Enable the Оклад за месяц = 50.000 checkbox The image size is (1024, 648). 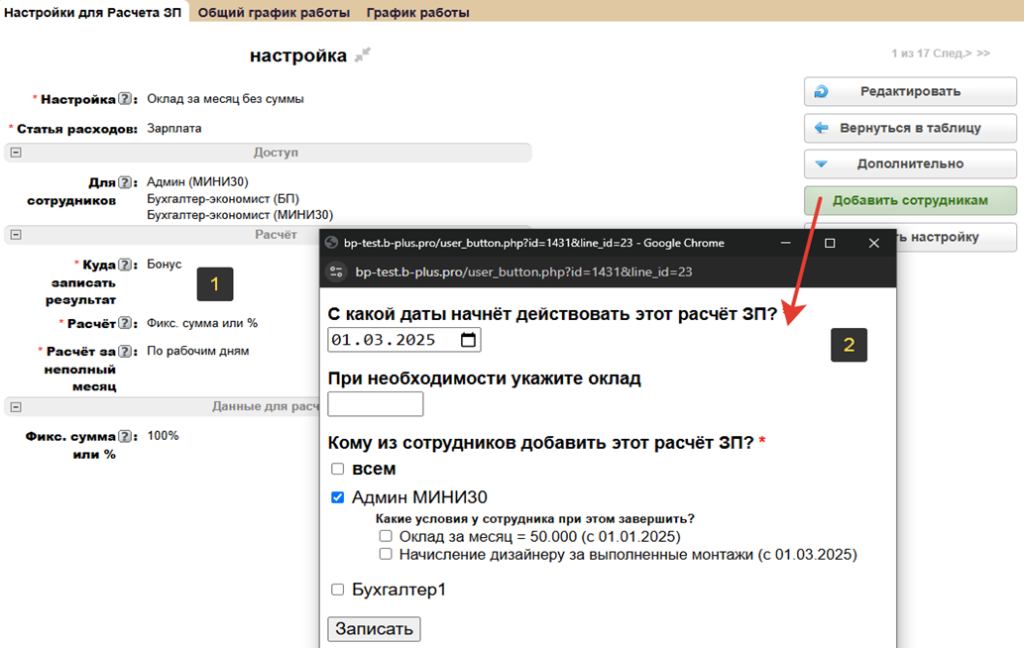385,536
